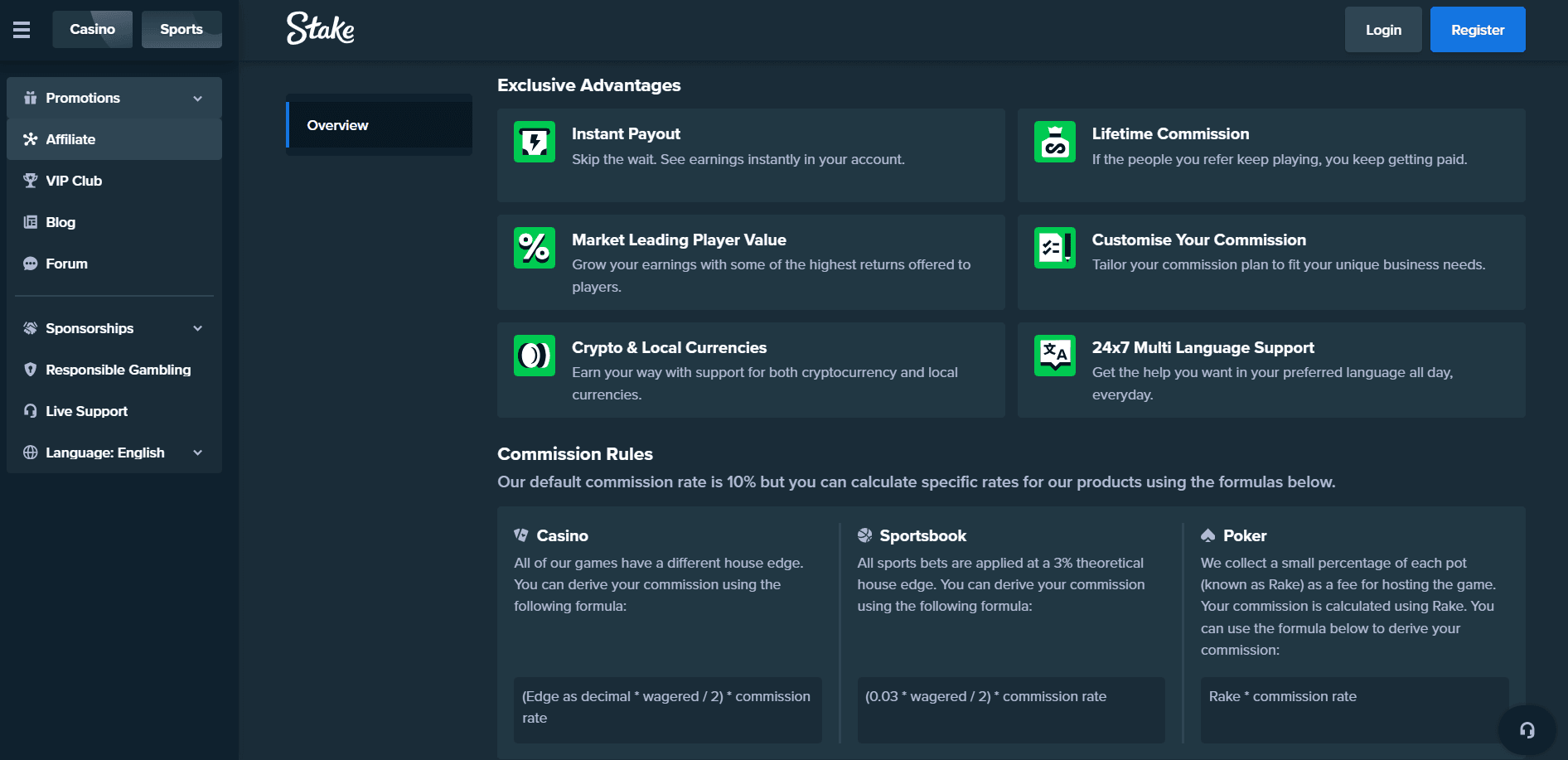Expand the Promotions chevron
This screenshot has height=760, width=1568.
[198, 99]
